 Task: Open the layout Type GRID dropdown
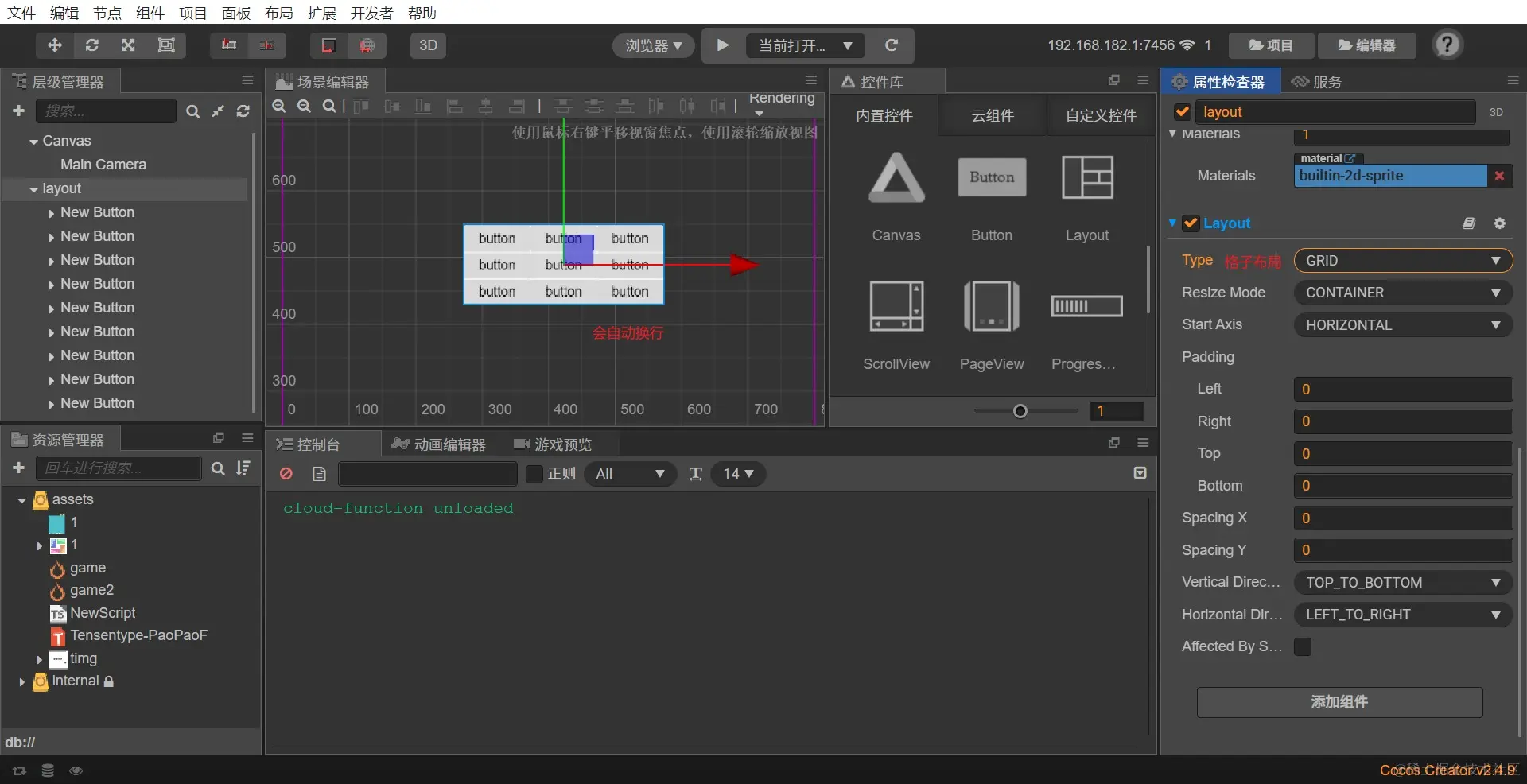(1403, 261)
